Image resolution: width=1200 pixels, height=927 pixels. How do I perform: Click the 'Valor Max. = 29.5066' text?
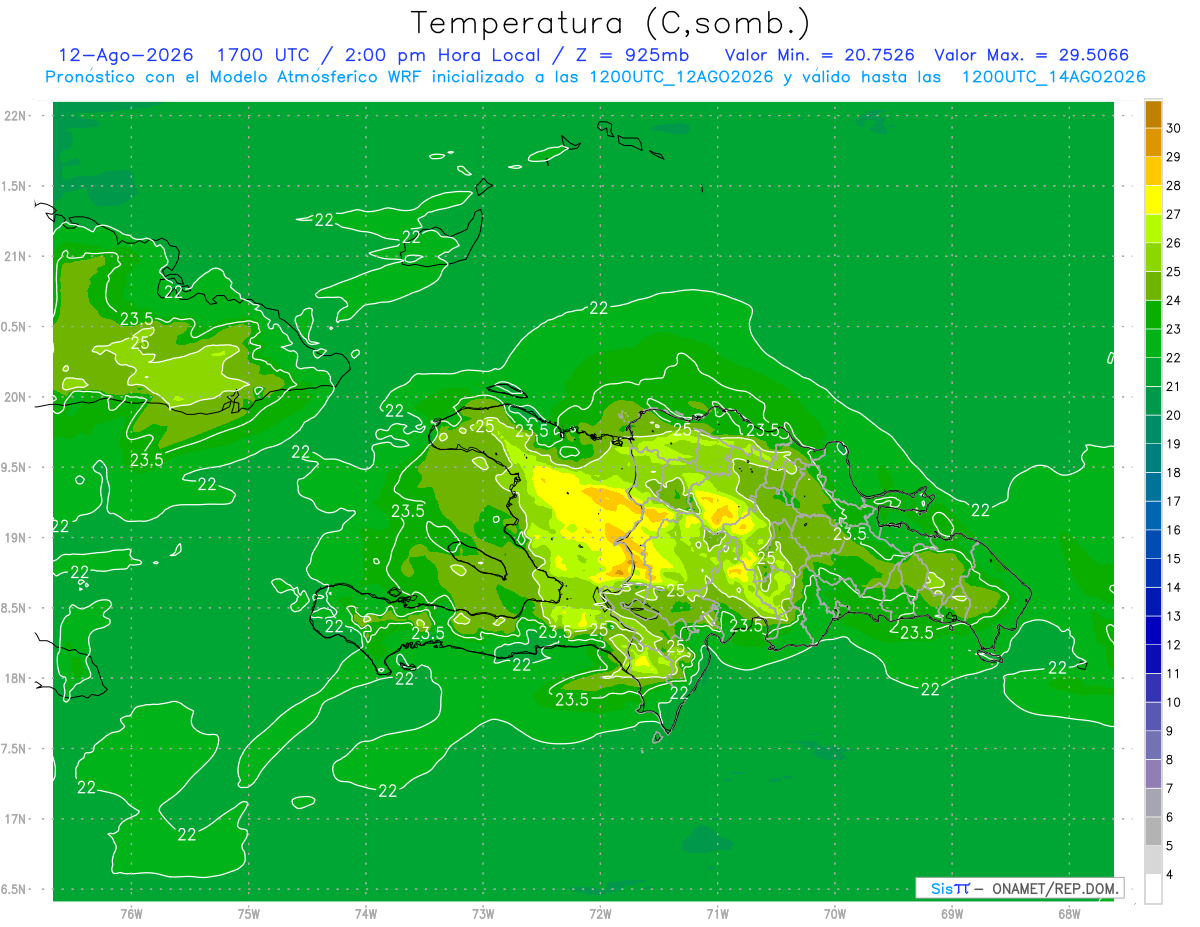(1032, 55)
